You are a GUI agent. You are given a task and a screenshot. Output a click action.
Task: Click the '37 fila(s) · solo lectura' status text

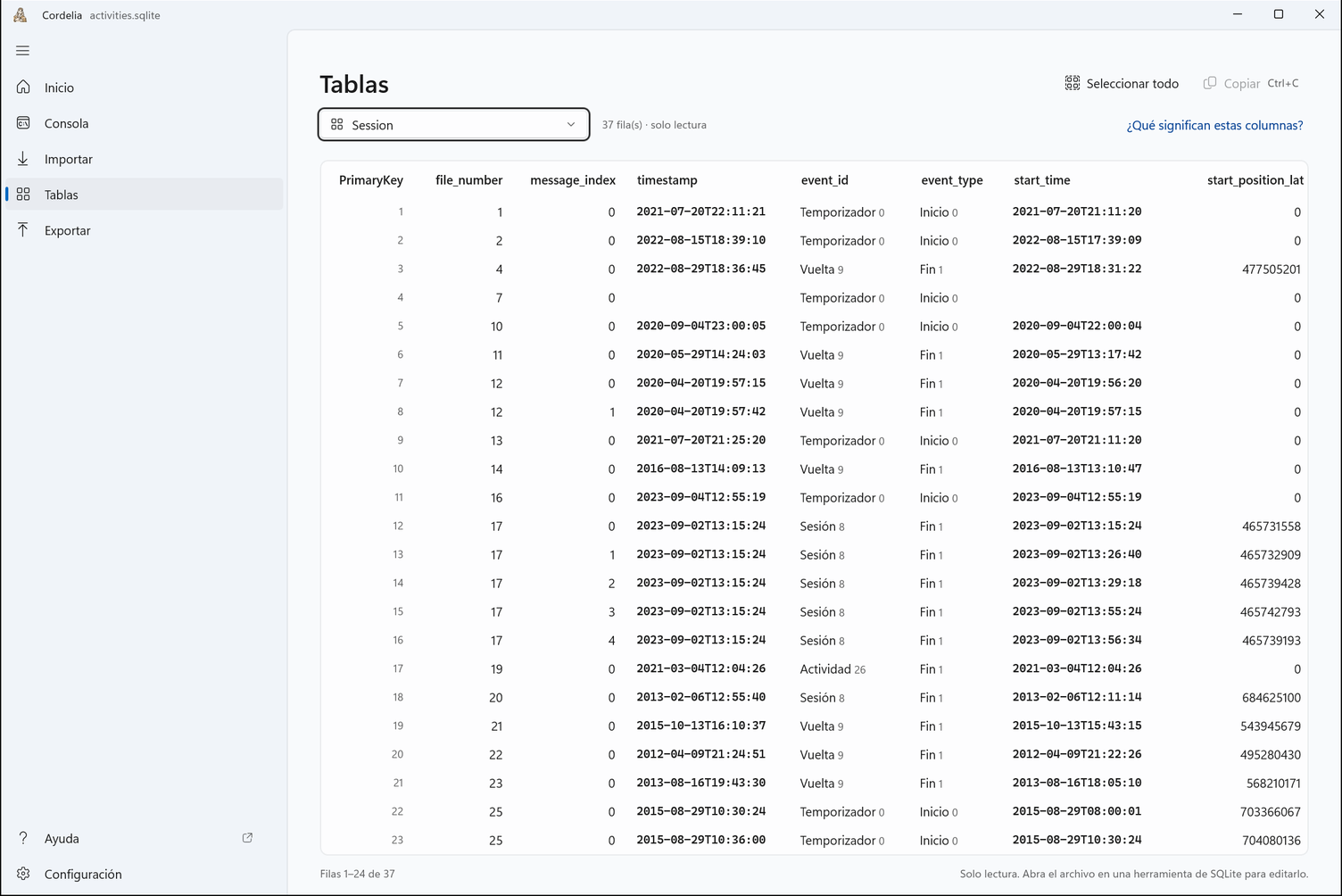click(x=654, y=125)
